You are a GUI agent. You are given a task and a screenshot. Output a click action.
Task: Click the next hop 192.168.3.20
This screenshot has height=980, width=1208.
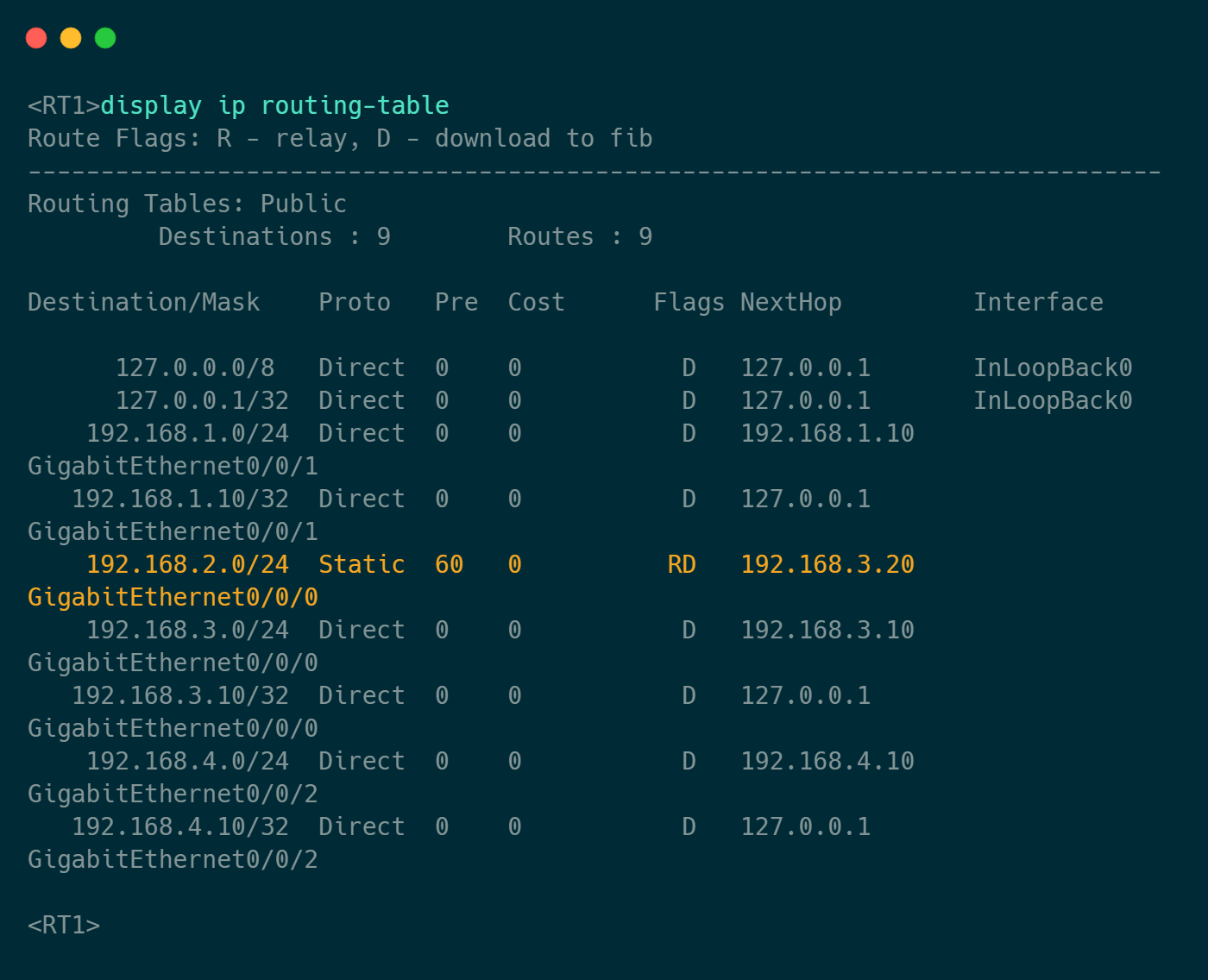coord(827,564)
